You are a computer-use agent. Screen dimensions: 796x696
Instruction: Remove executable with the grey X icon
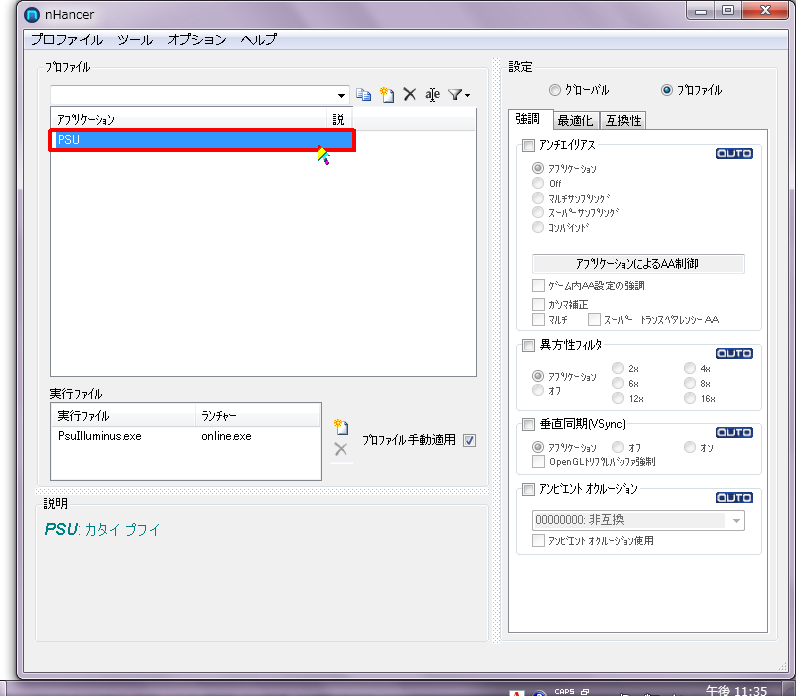[x=341, y=449]
